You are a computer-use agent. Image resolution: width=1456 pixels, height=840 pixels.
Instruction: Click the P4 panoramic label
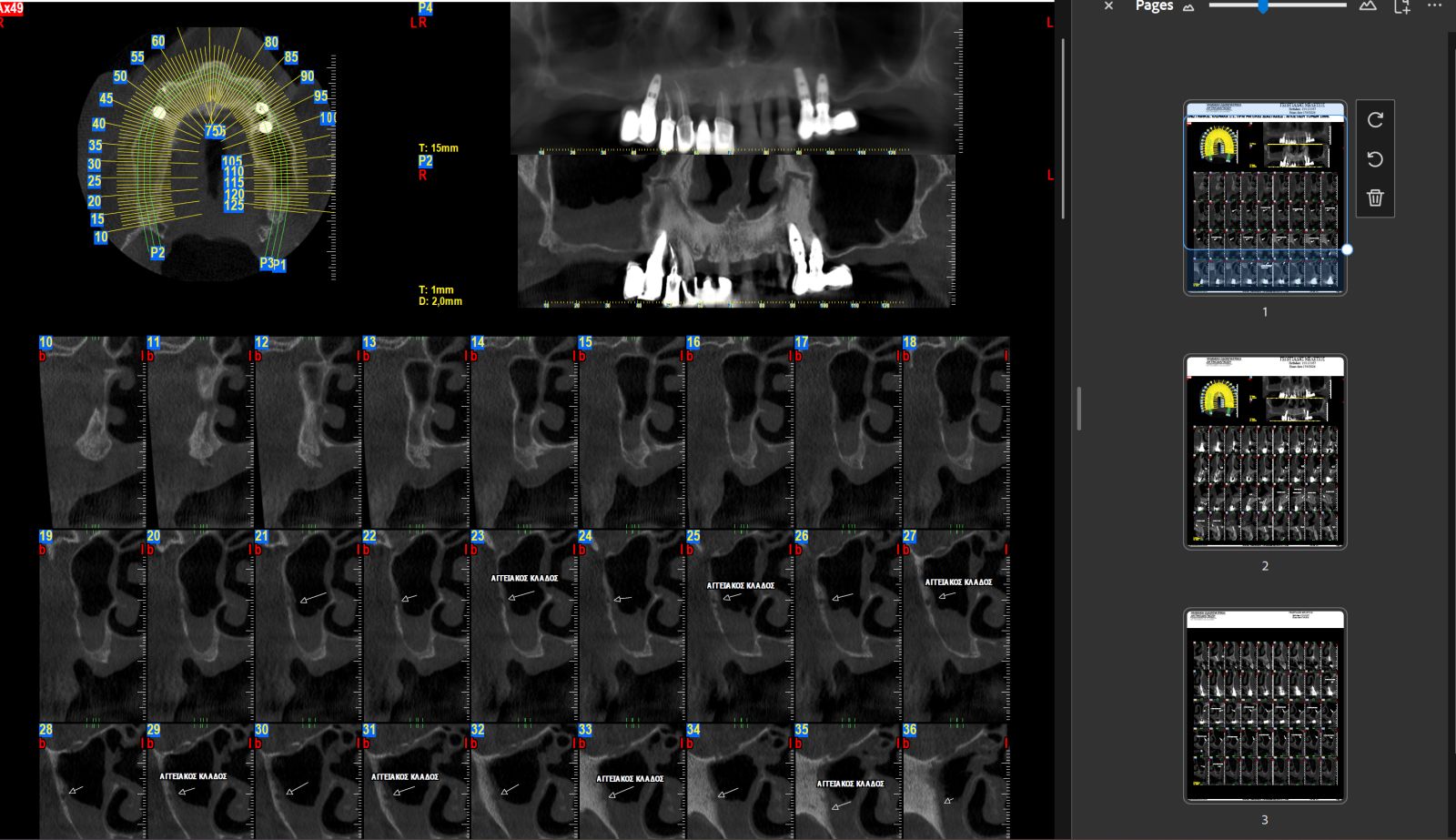coord(425,8)
